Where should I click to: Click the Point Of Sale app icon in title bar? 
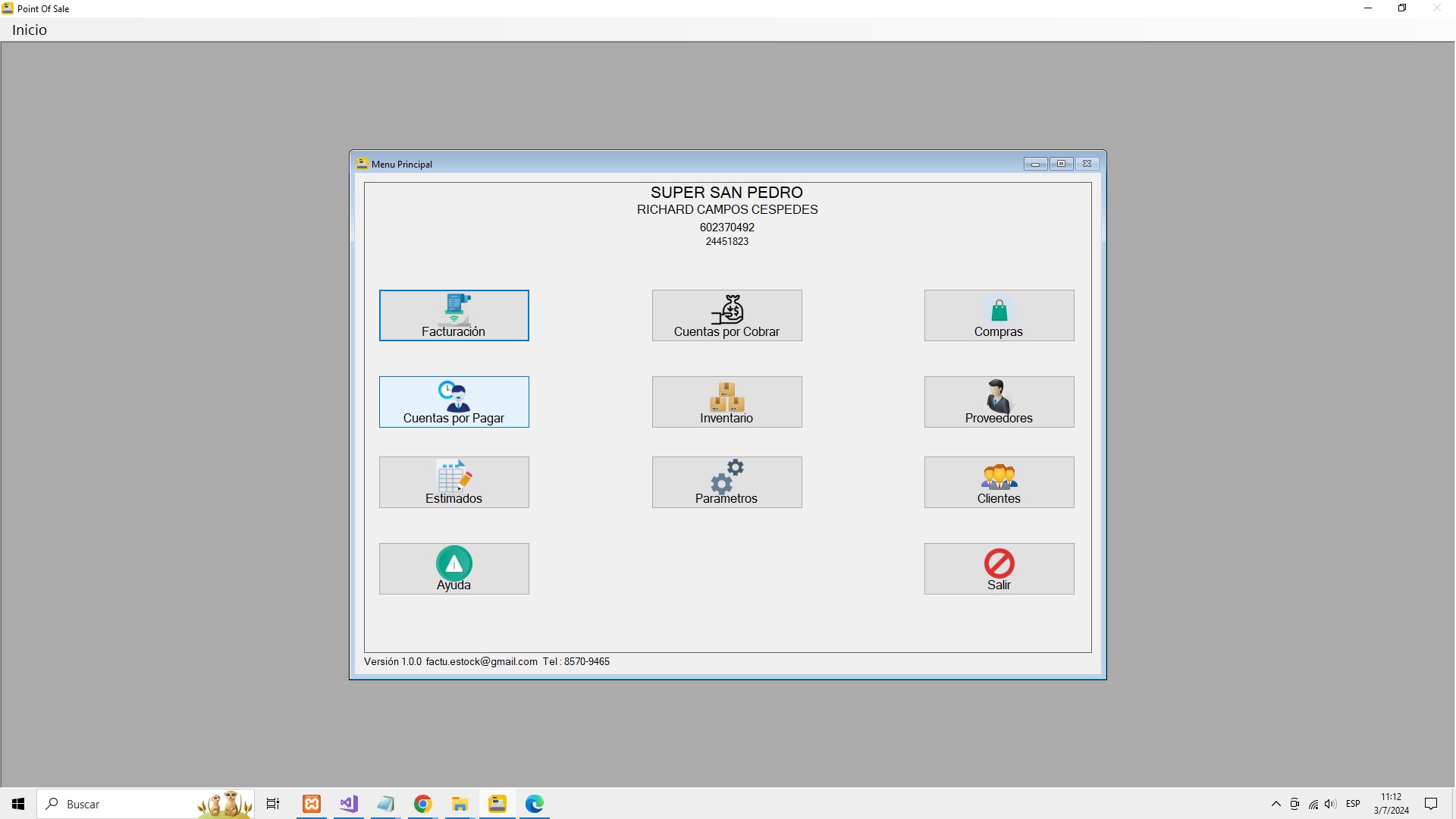point(8,8)
